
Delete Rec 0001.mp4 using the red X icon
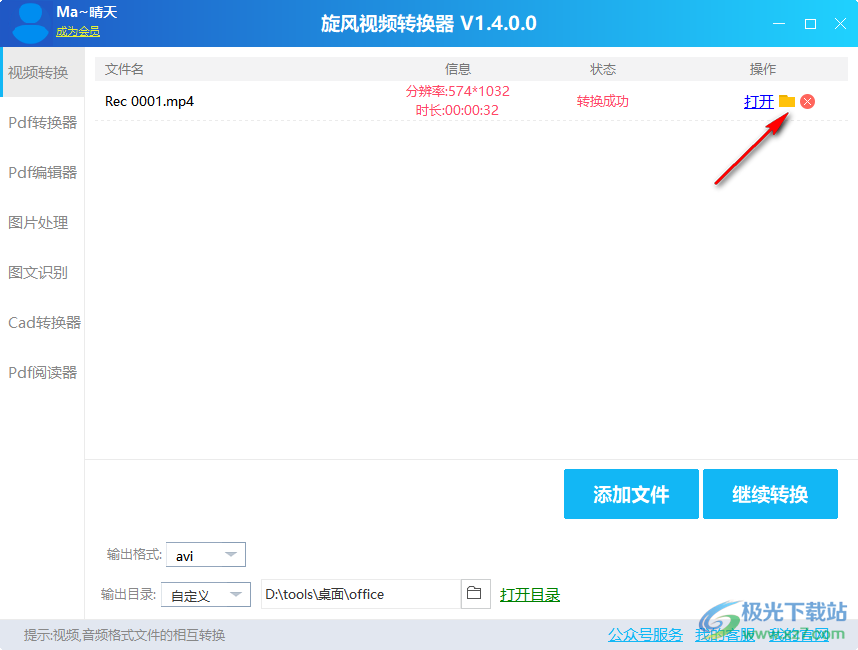806,101
